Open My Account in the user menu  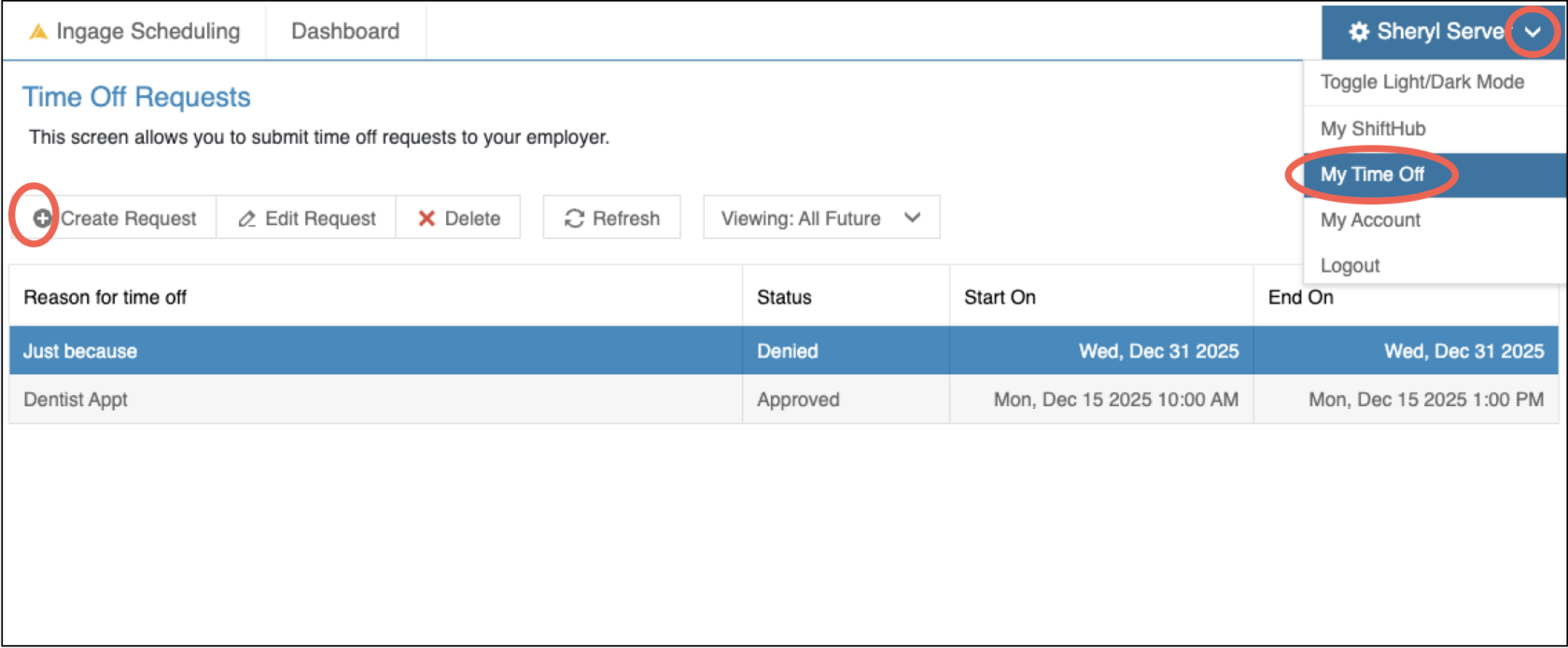(1370, 220)
